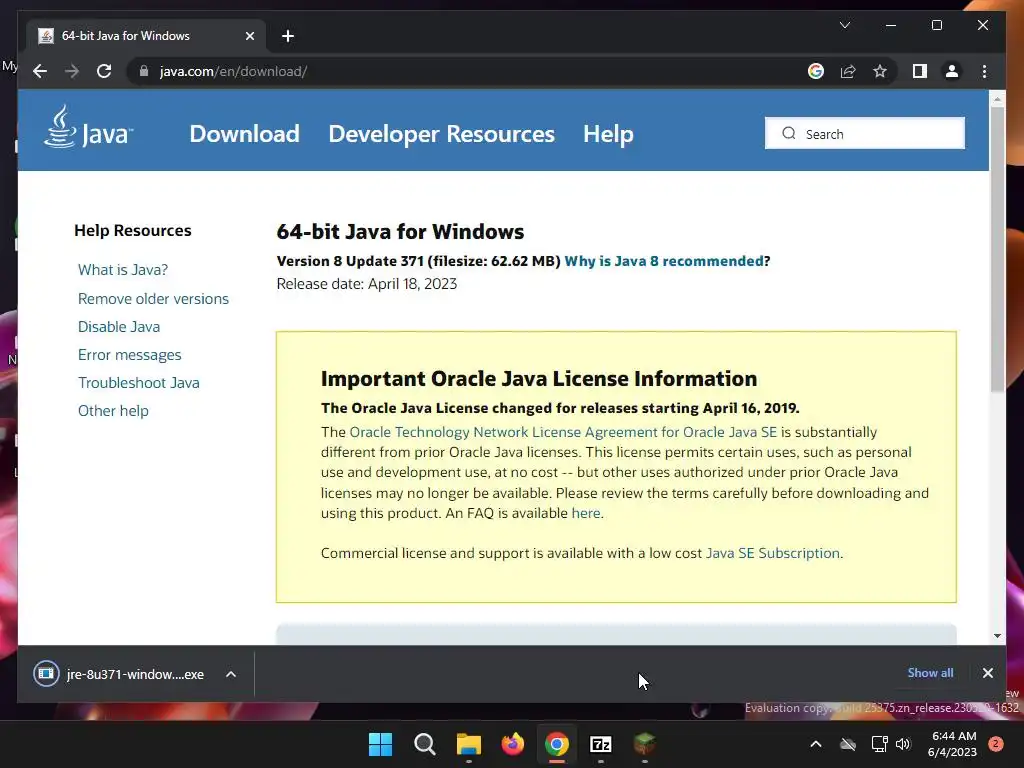Image resolution: width=1024 pixels, height=768 pixels.
Task: Click the Java logo
Action: [x=88, y=128]
